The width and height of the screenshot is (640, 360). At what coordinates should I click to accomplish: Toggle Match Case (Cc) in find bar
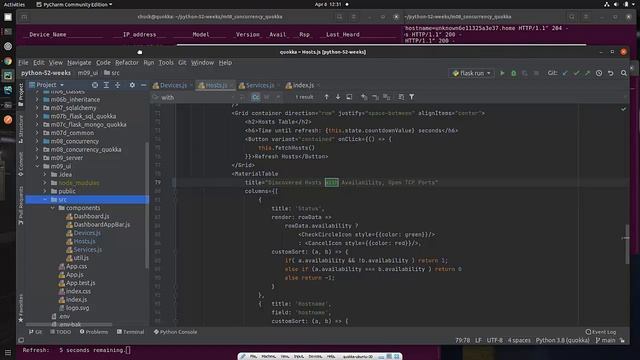pos(255,97)
